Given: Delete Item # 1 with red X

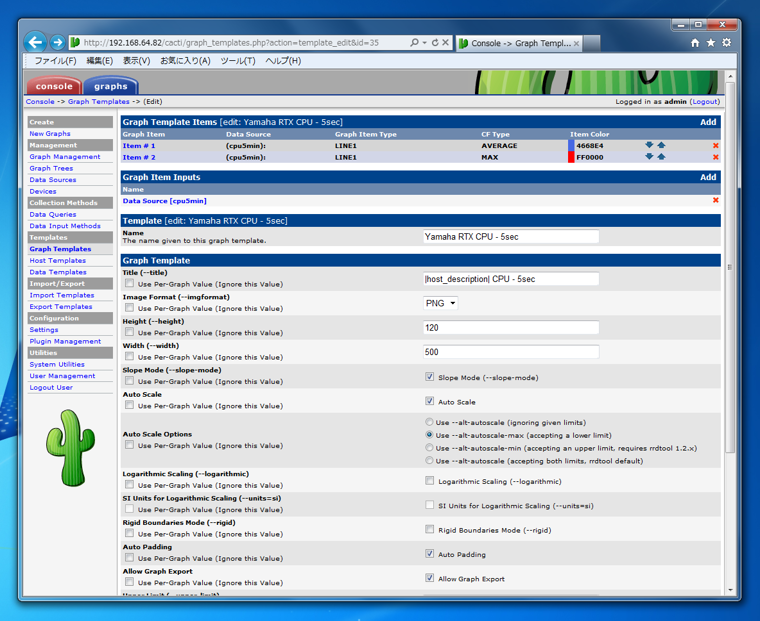Looking at the screenshot, I should coord(716,145).
